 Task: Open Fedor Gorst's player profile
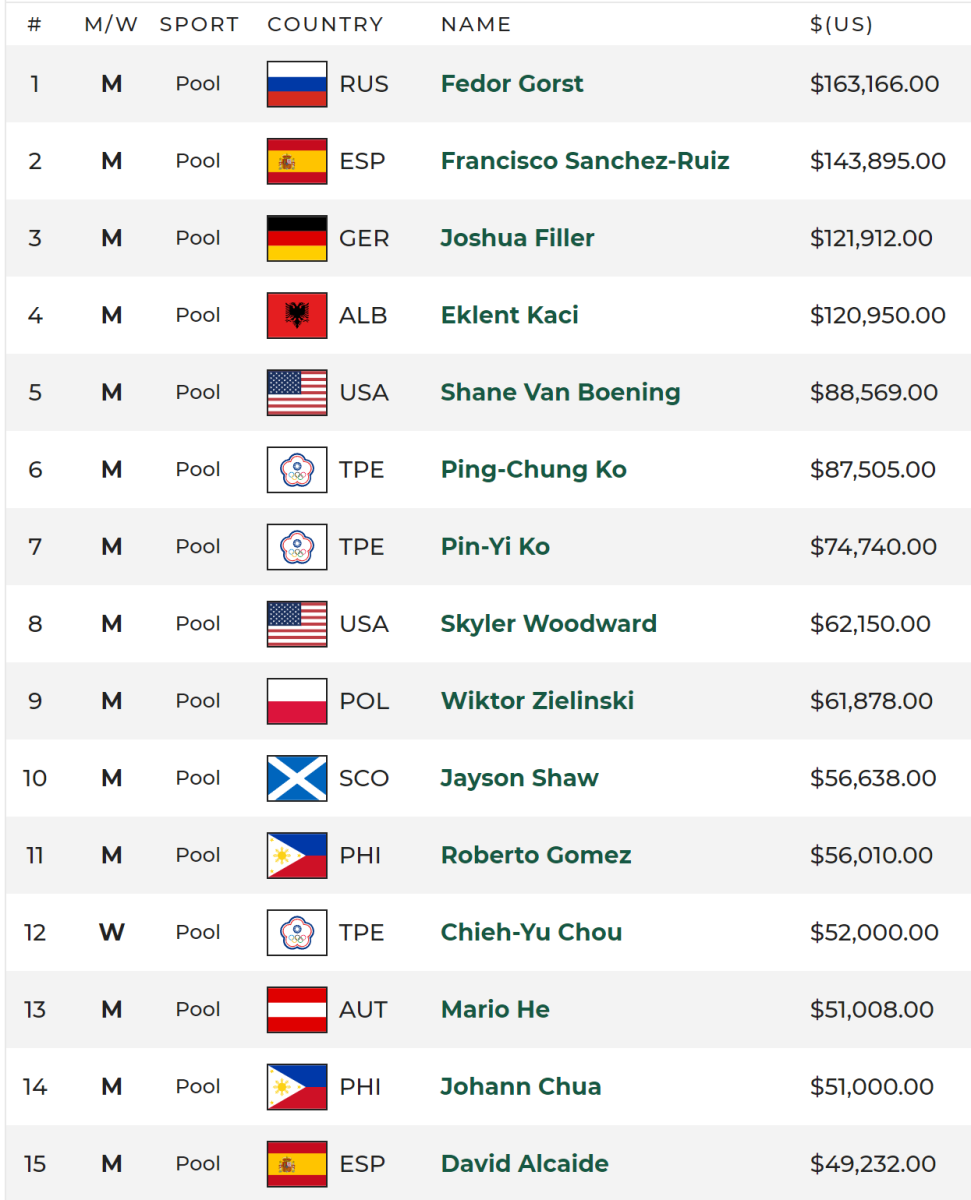pyautogui.click(x=512, y=84)
